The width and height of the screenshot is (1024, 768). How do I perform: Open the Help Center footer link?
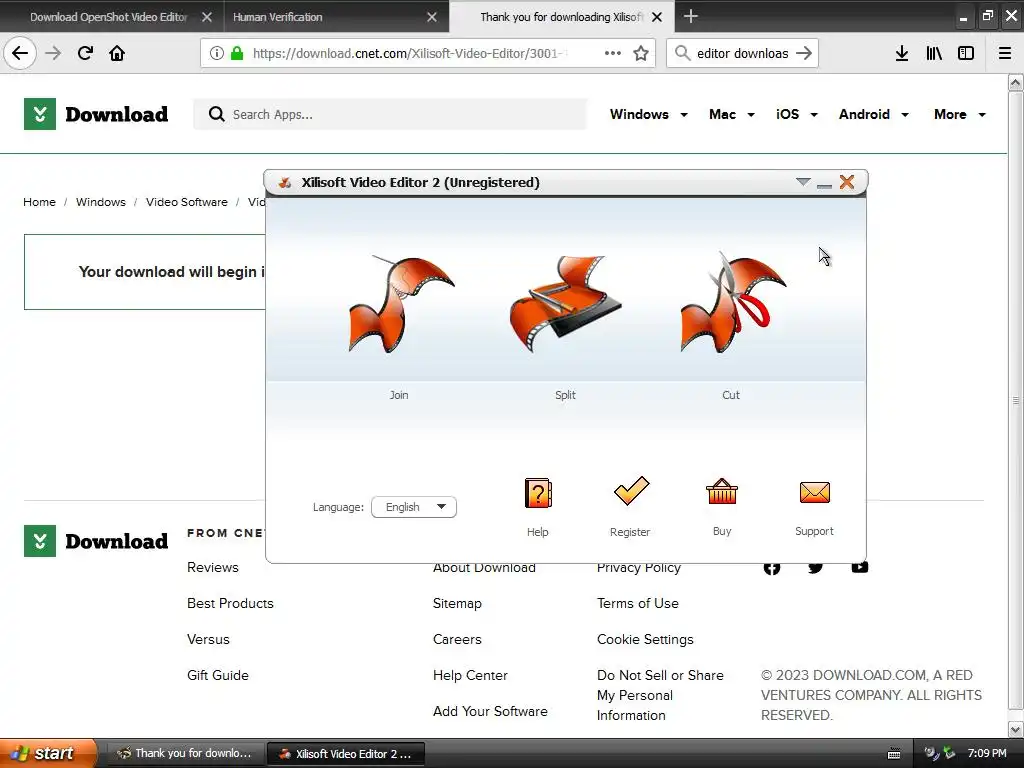(x=470, y=675)
